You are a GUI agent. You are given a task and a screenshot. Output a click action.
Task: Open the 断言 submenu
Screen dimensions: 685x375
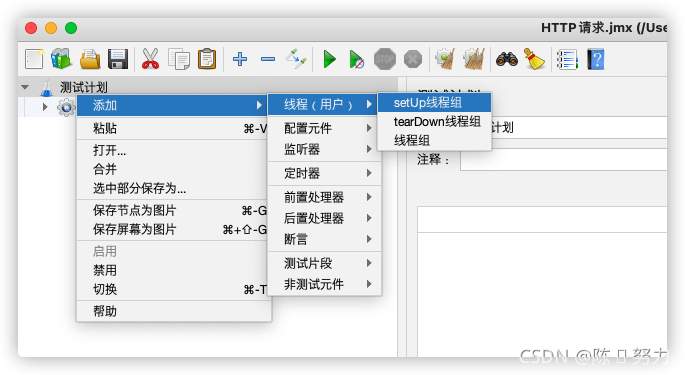pos(325,239)
